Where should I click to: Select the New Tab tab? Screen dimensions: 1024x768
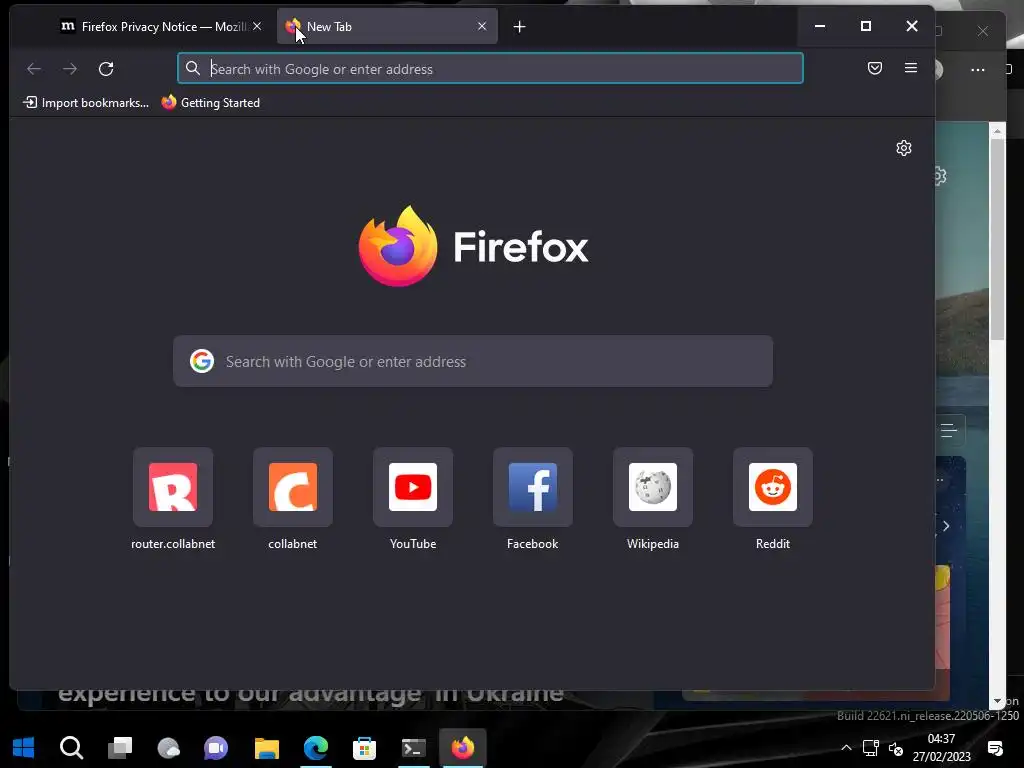coord(387,27)
